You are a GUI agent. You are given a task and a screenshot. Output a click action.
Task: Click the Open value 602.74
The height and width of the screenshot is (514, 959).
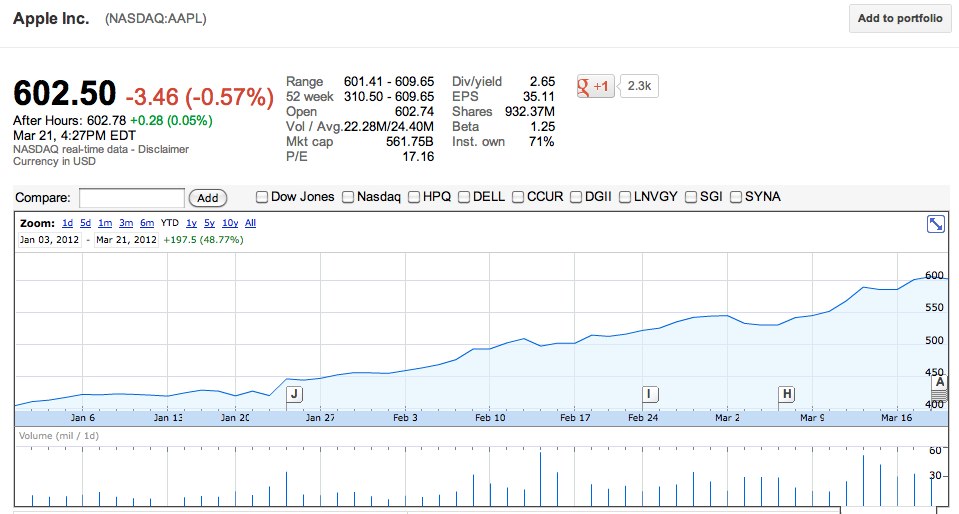(x=415, y=112)
